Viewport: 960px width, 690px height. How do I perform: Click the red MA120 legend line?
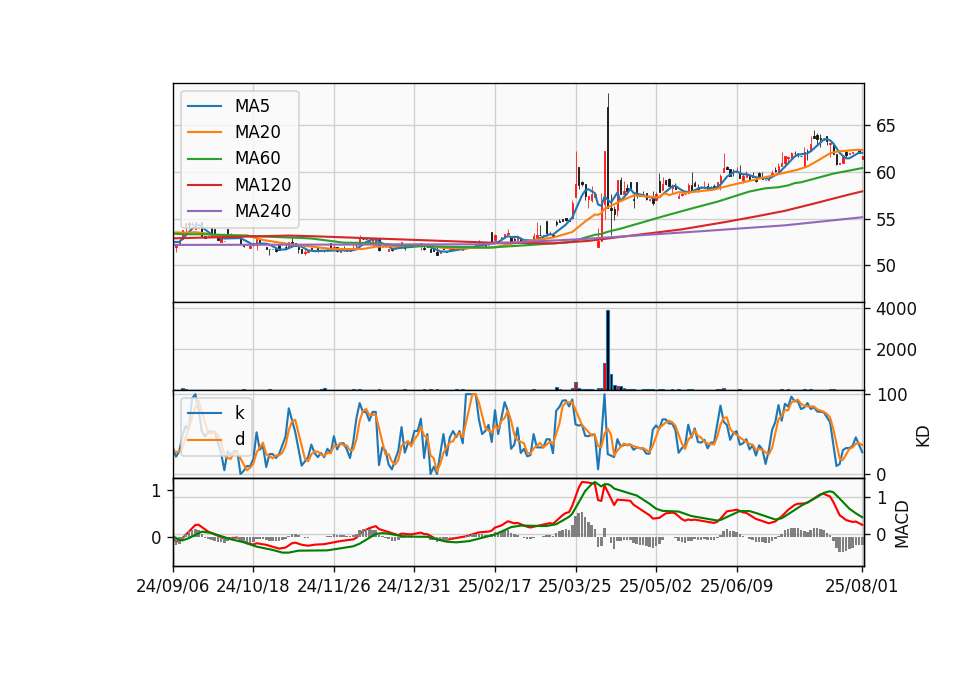pos(204,185)
